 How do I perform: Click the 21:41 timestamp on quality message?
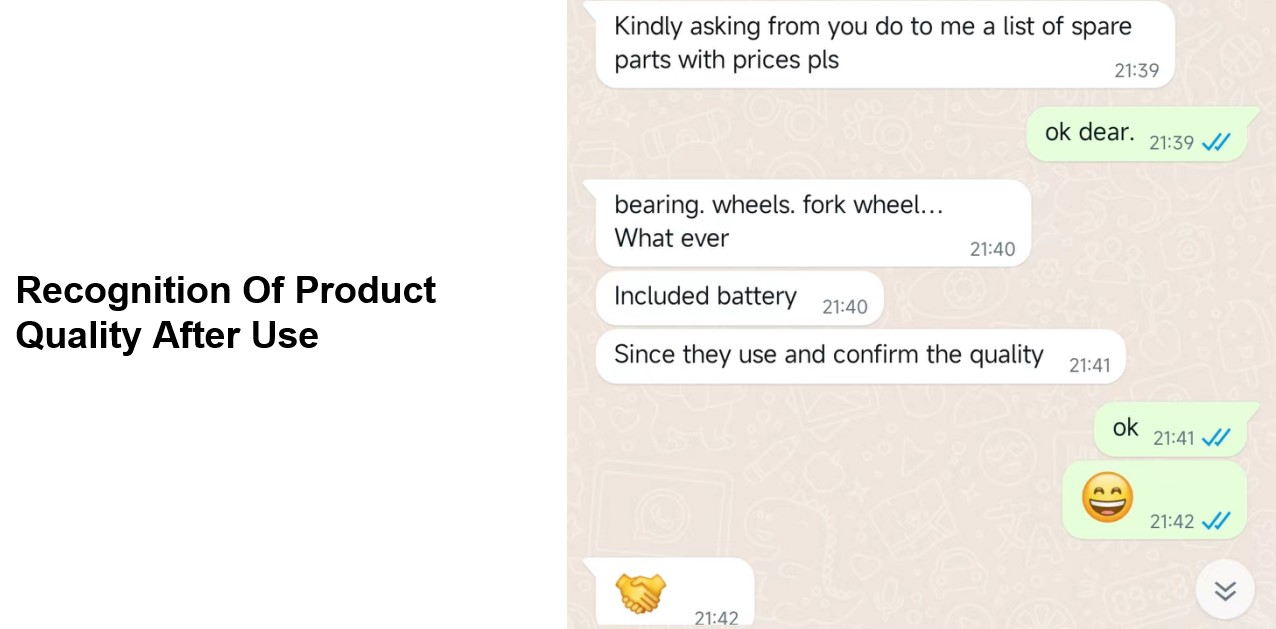(x=1090, y=366)
